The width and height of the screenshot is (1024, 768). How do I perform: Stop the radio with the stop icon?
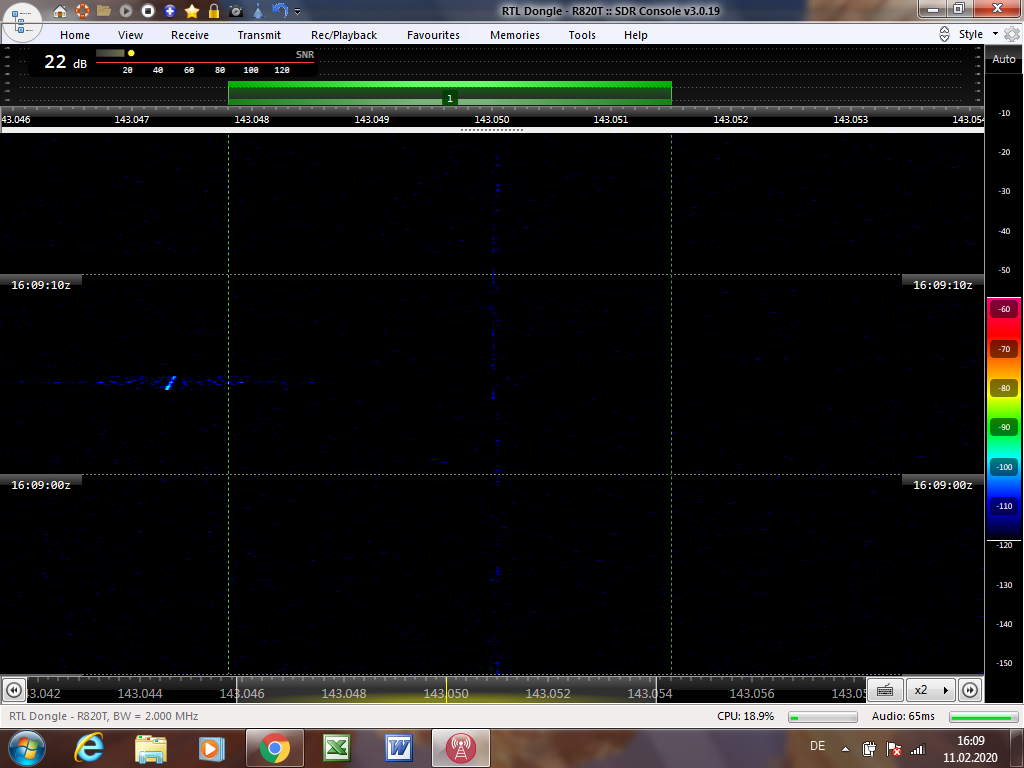148,10
